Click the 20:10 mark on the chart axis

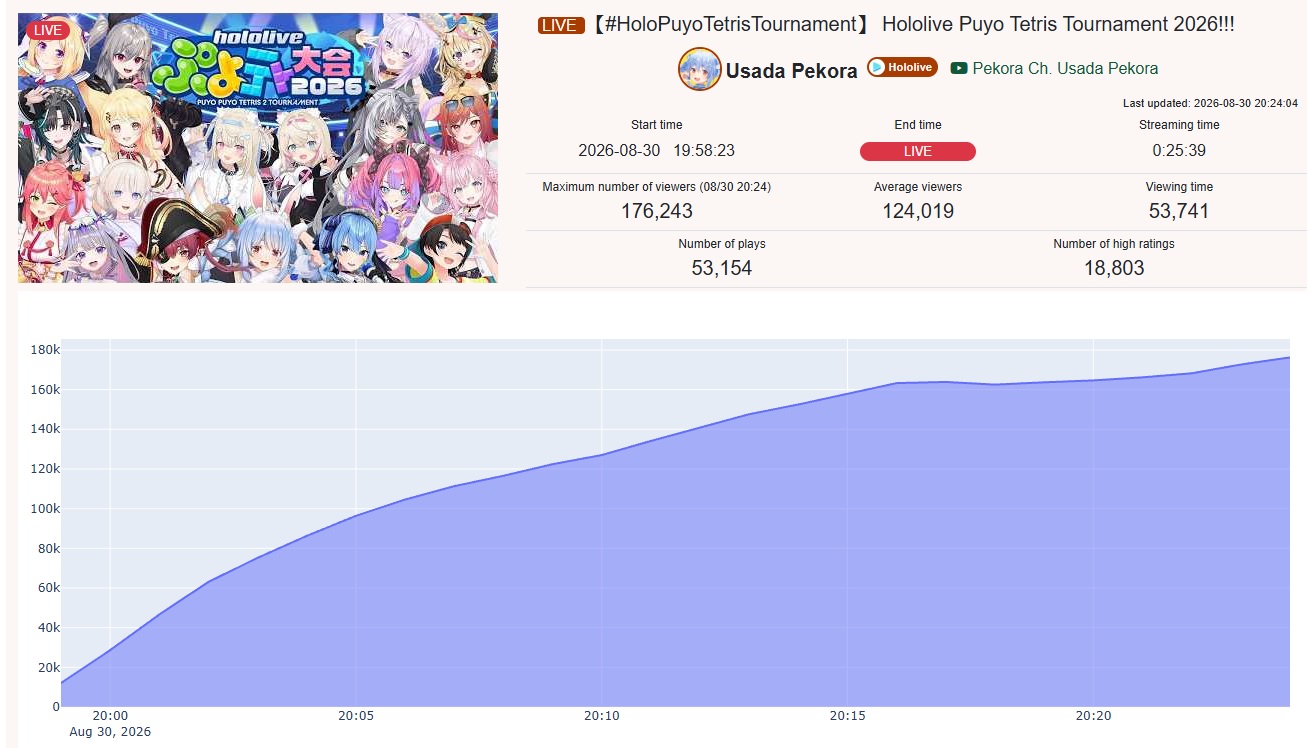coord(601,716)
